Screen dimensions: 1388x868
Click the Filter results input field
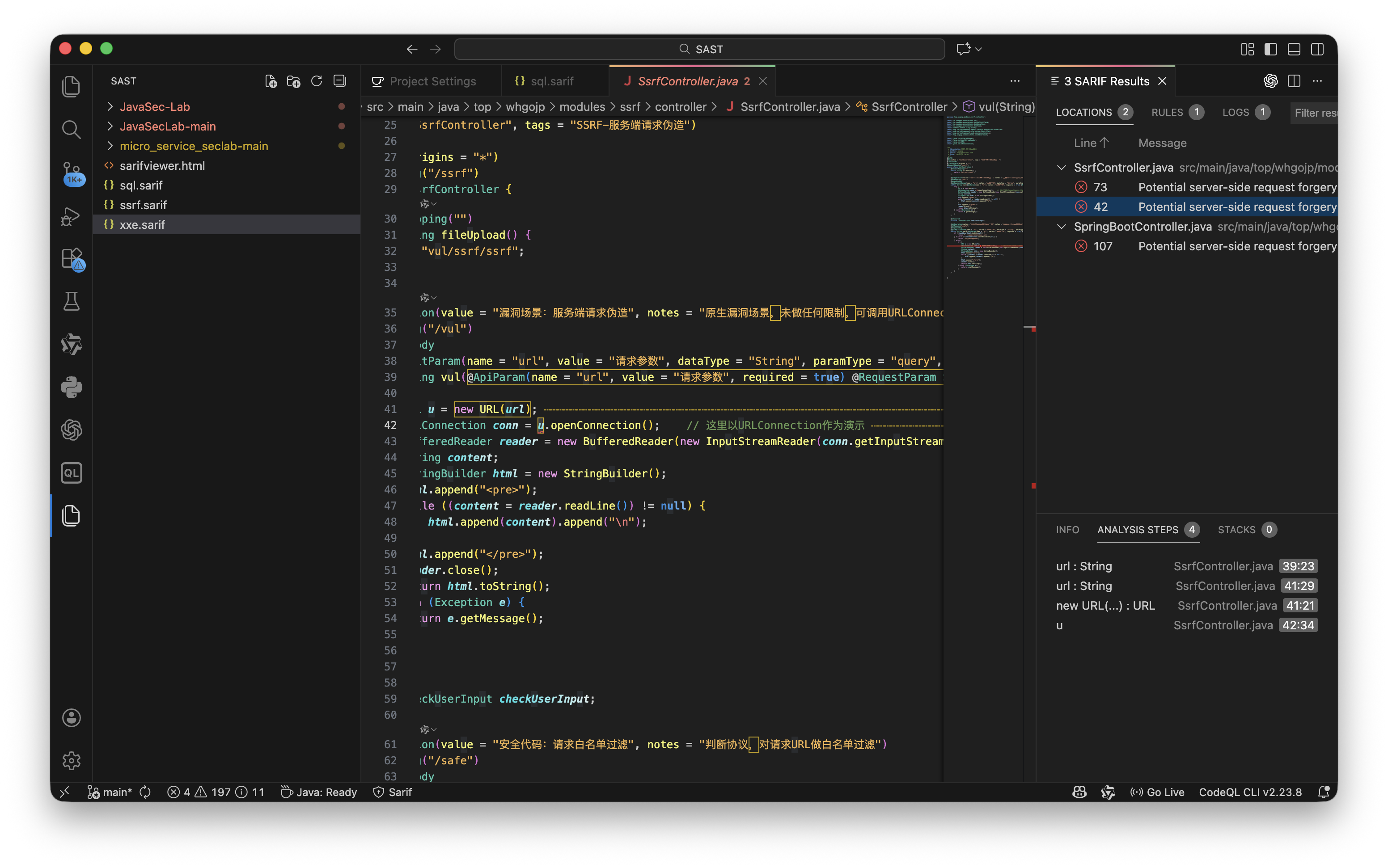coord(1314,113)
